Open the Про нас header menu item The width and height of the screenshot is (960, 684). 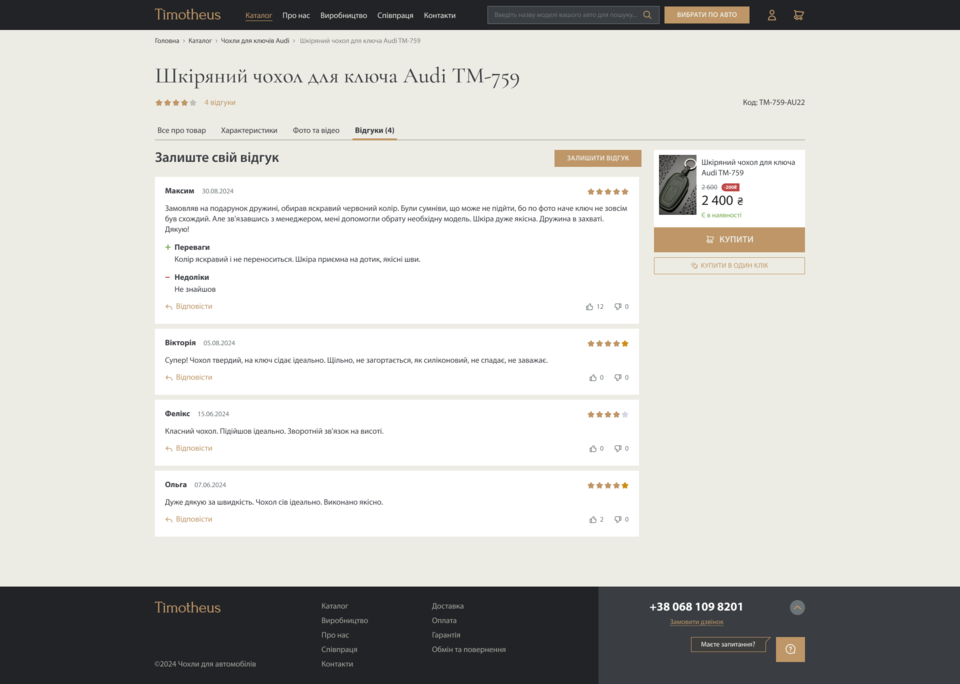[x=296, y=15]
